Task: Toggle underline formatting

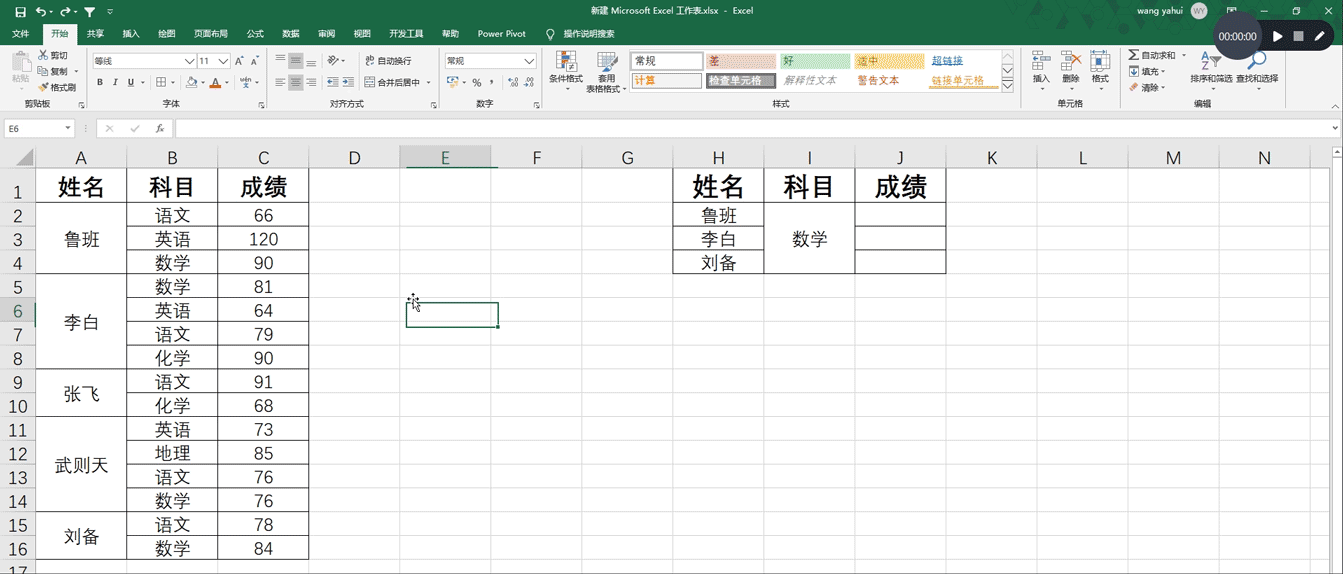Action: click(x=130, y=83)
